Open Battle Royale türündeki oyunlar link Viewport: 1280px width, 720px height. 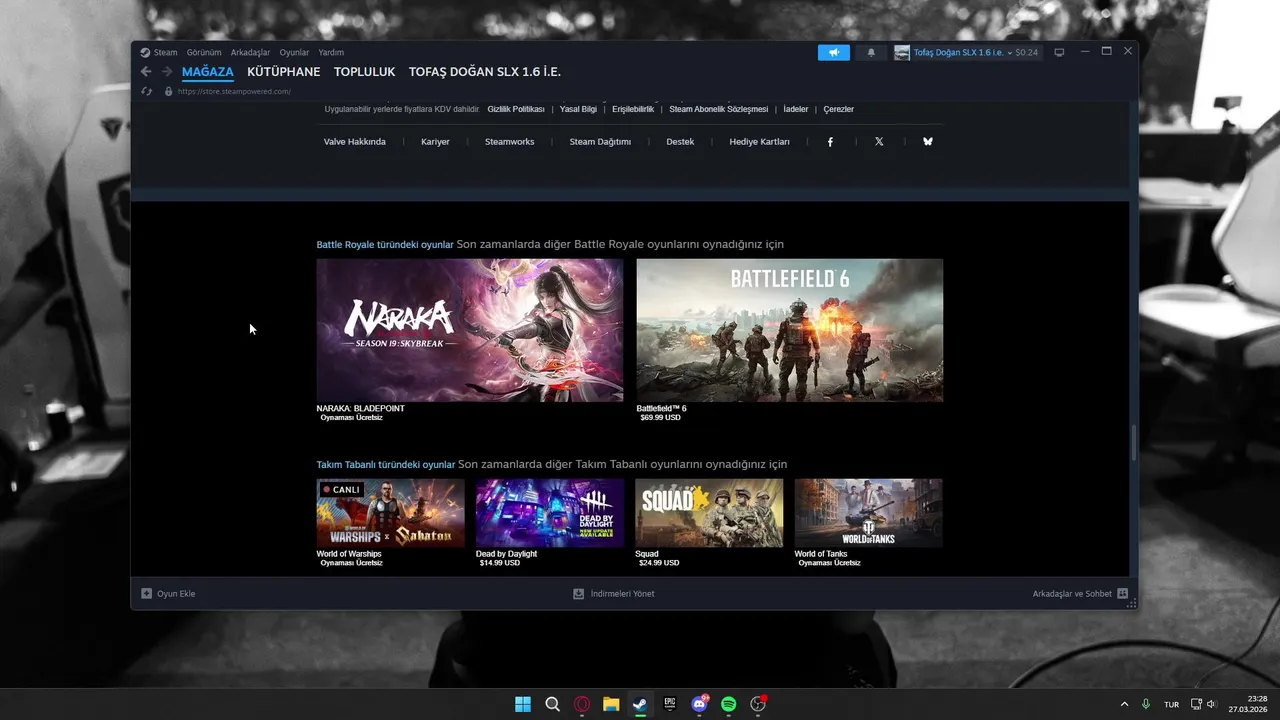coord(385,244)
